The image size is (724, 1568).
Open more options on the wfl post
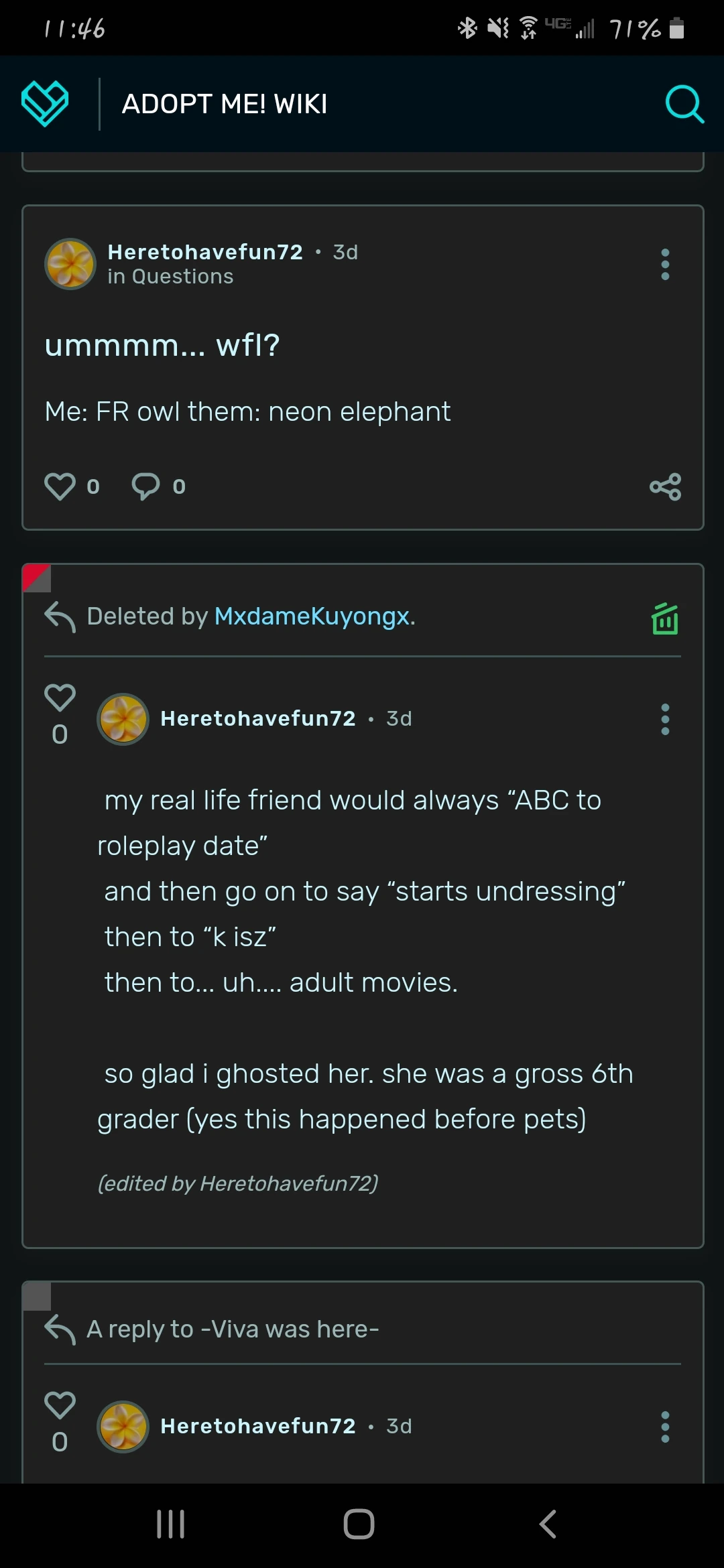click(x=665, y=265)
